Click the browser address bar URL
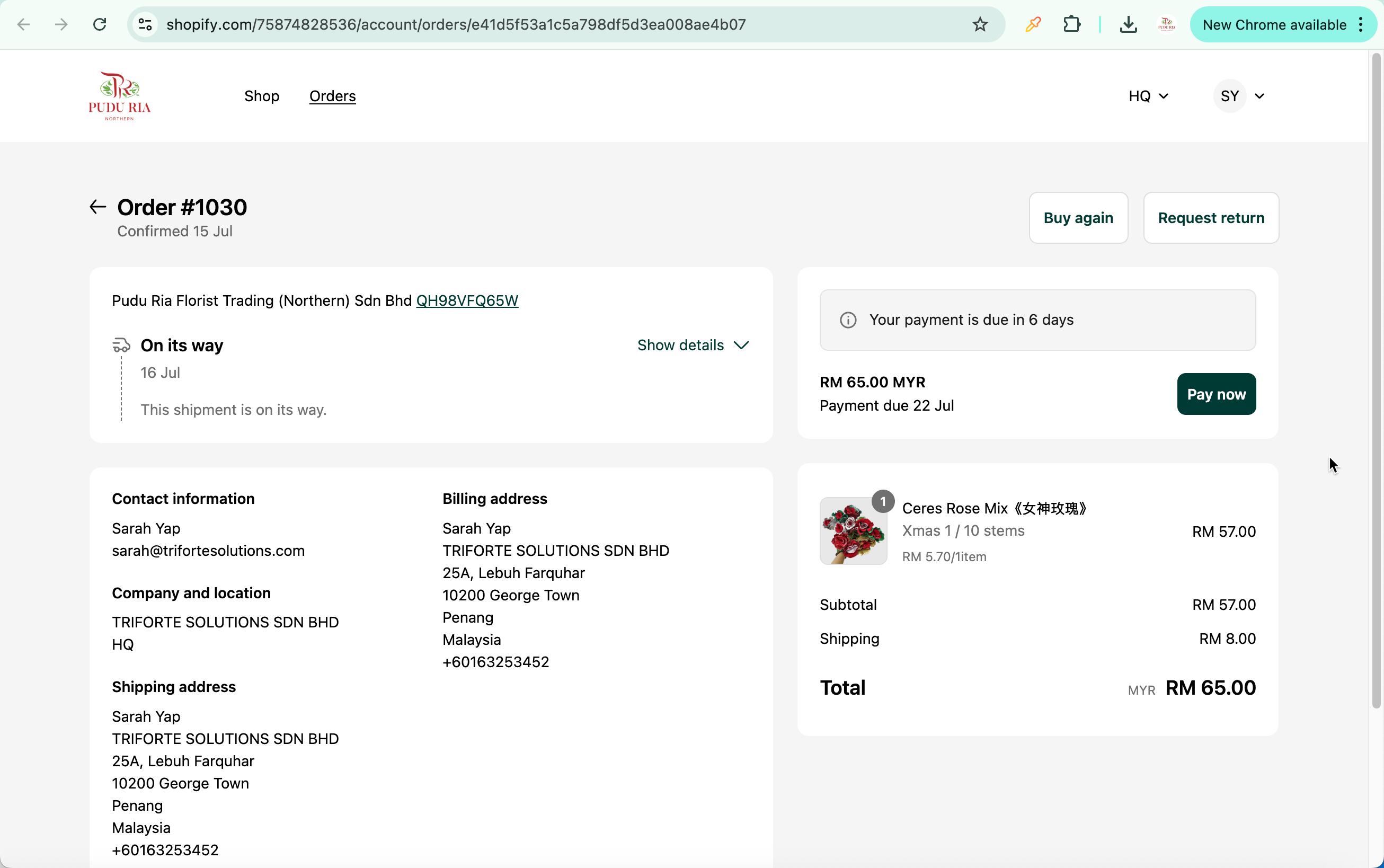Image resolution: width=1384 pixels, height=868 pixels. pos(456,25)
